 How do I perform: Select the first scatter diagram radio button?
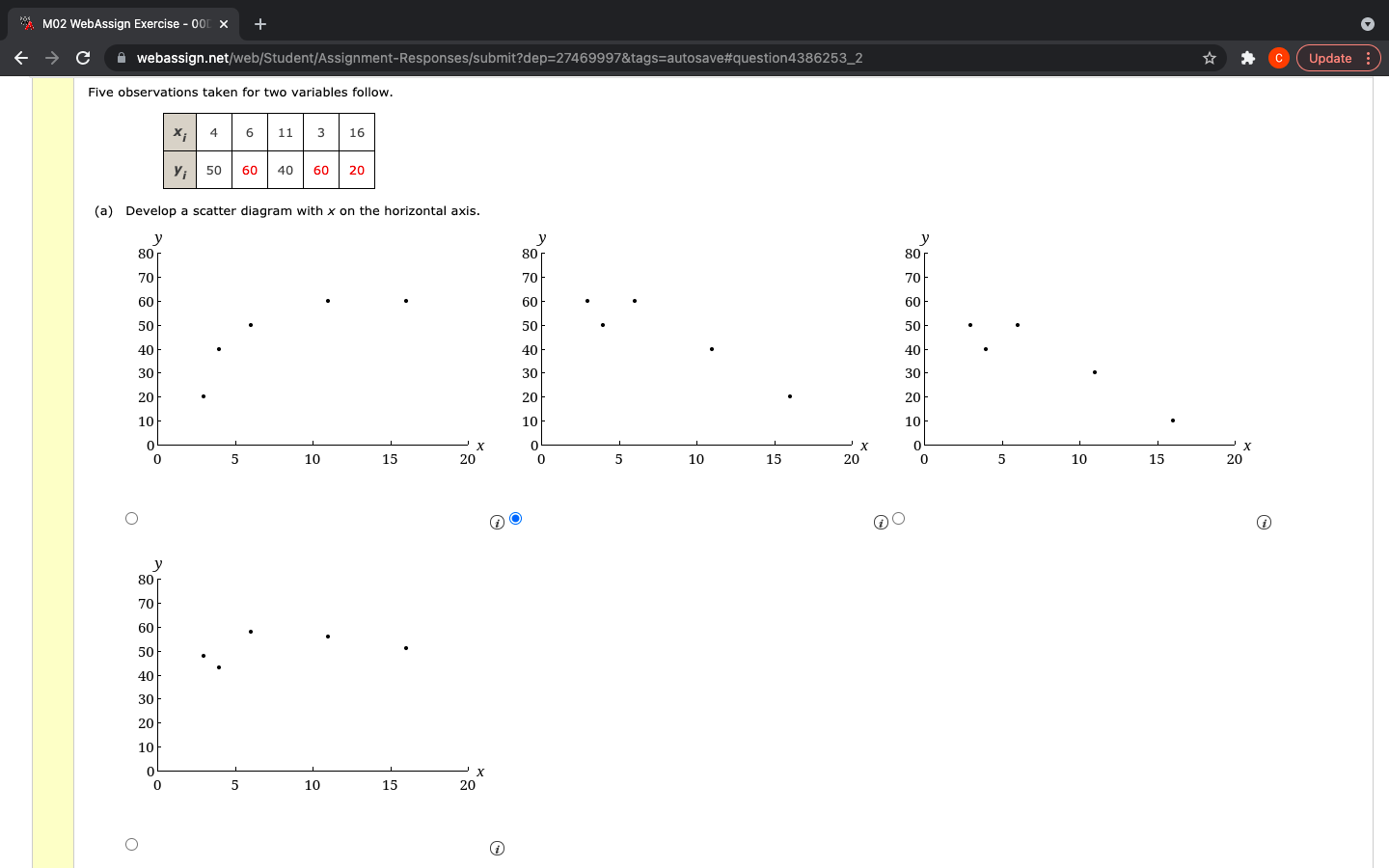131,518
